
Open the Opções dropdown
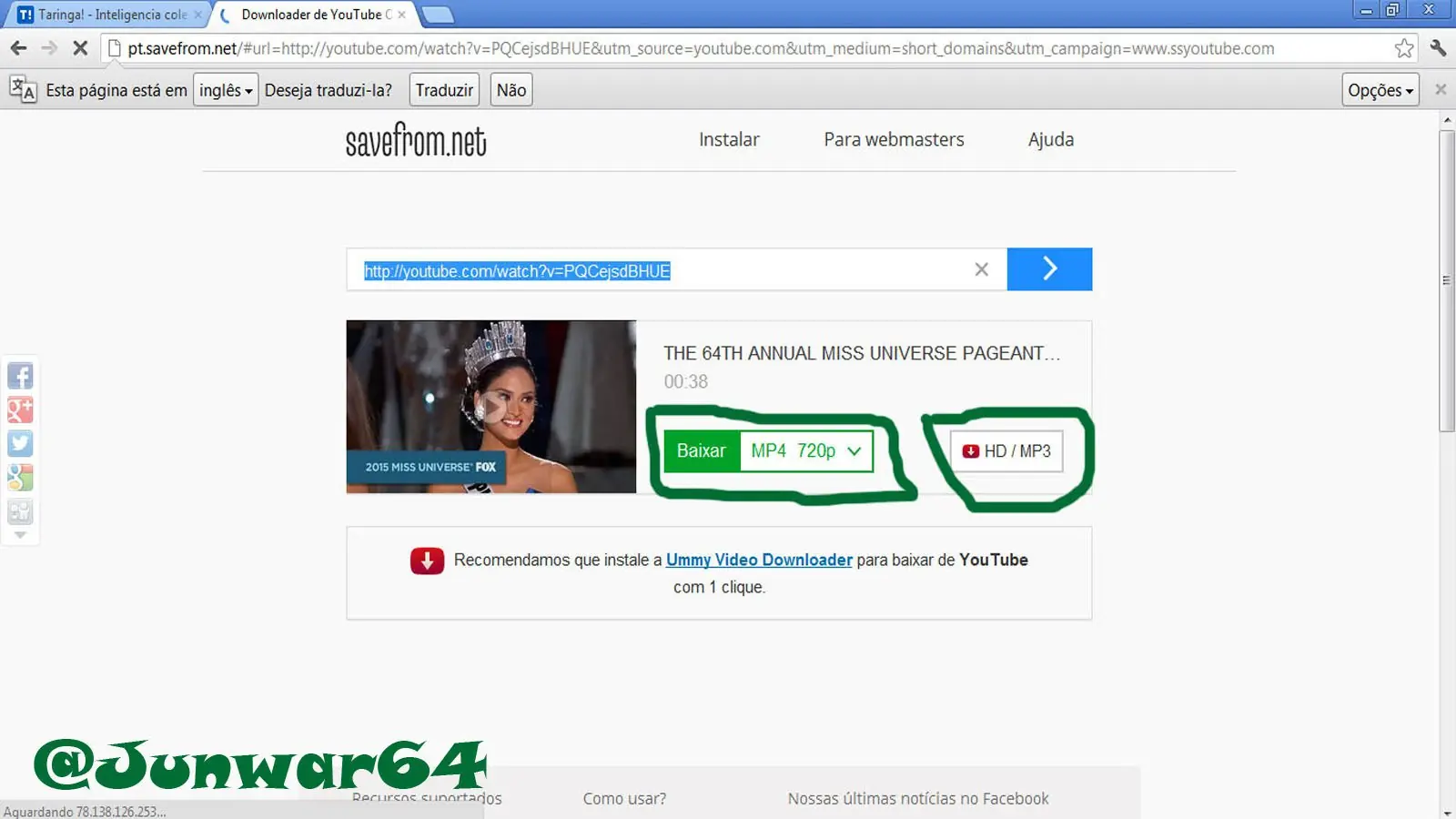(x=1380, y=90)
